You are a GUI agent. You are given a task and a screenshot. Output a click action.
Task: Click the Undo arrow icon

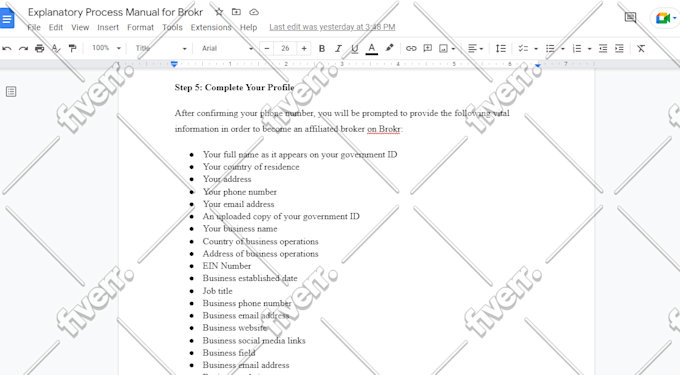click(x=7, y=49)
